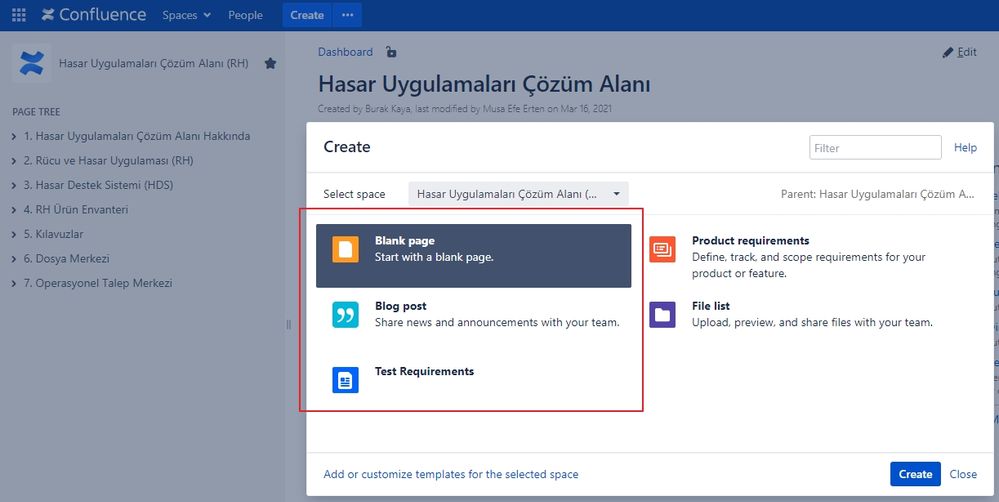Select the Blank page template

[x=473, y=255]
